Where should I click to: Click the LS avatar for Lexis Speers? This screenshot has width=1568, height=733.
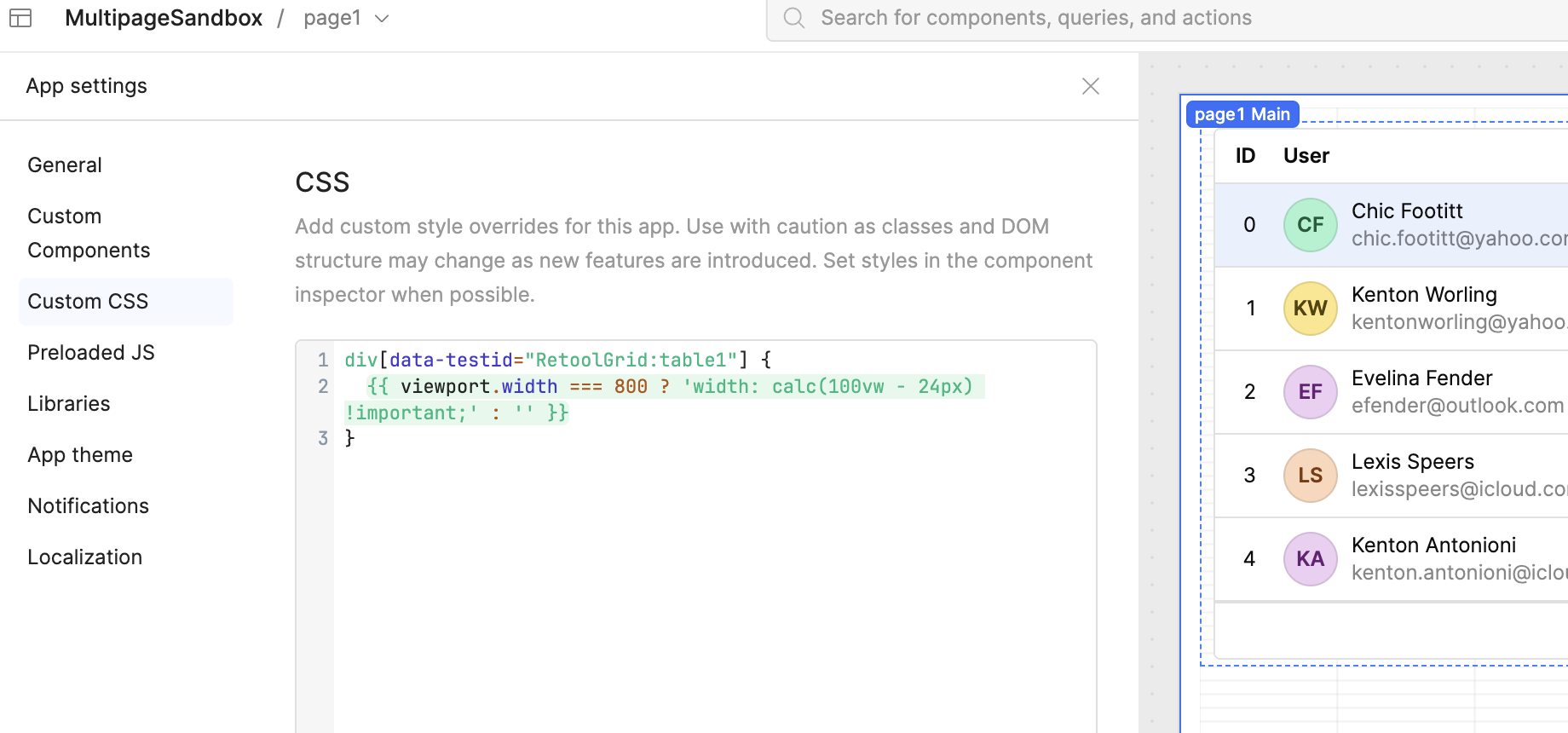tap(1310, 476)
